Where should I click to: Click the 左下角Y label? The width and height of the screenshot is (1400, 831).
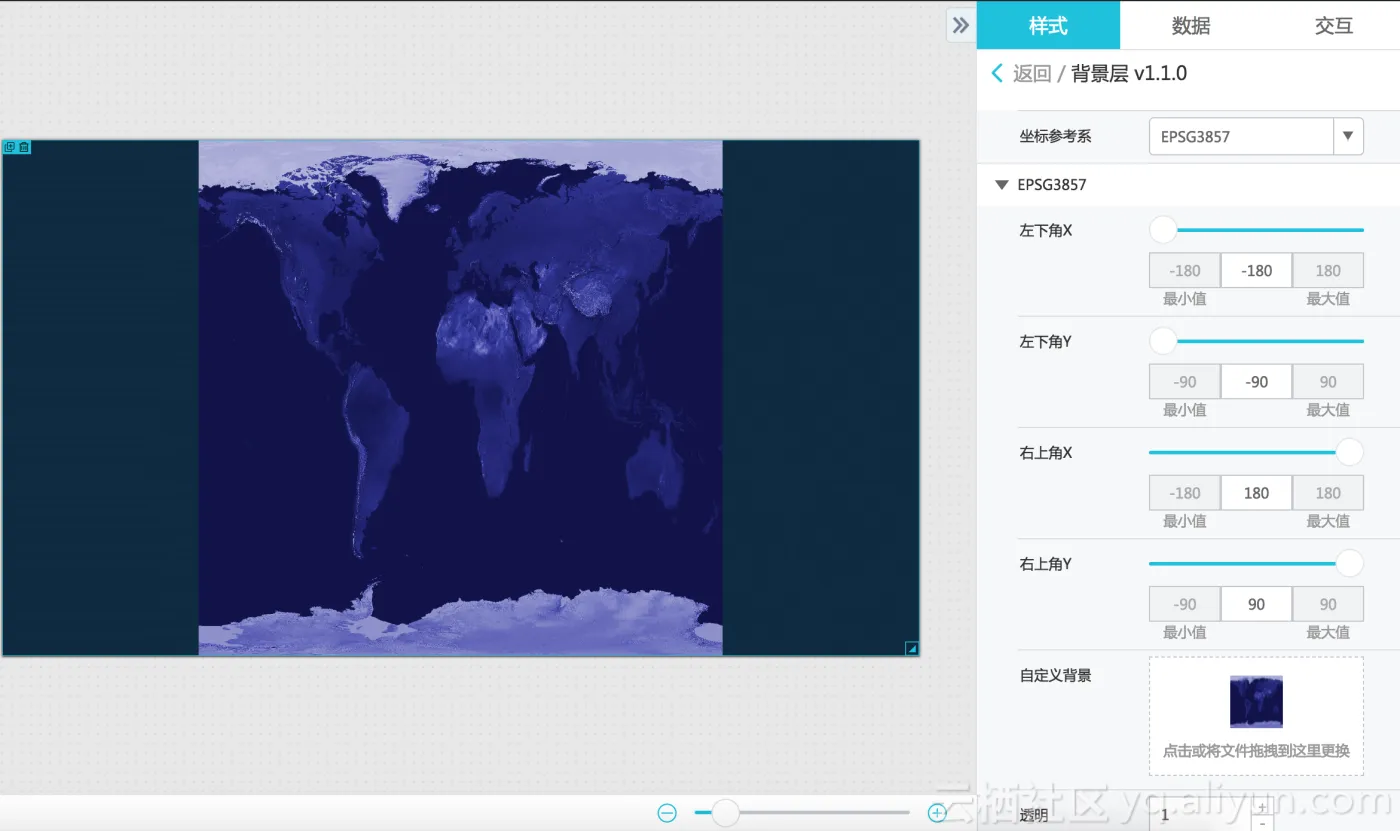1046,341
